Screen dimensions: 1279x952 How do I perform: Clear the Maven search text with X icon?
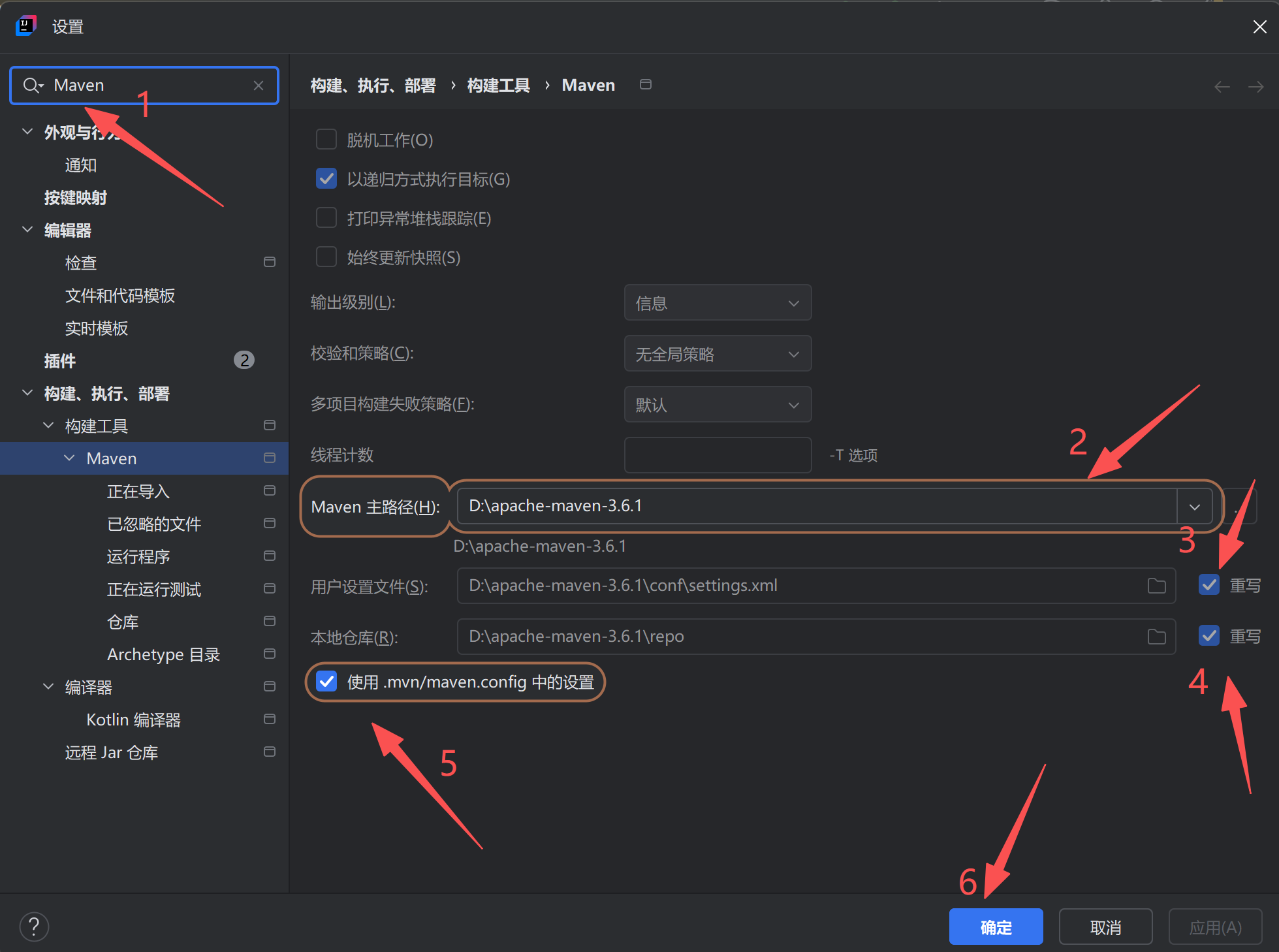pyautogui.click(x=259, y=86)
